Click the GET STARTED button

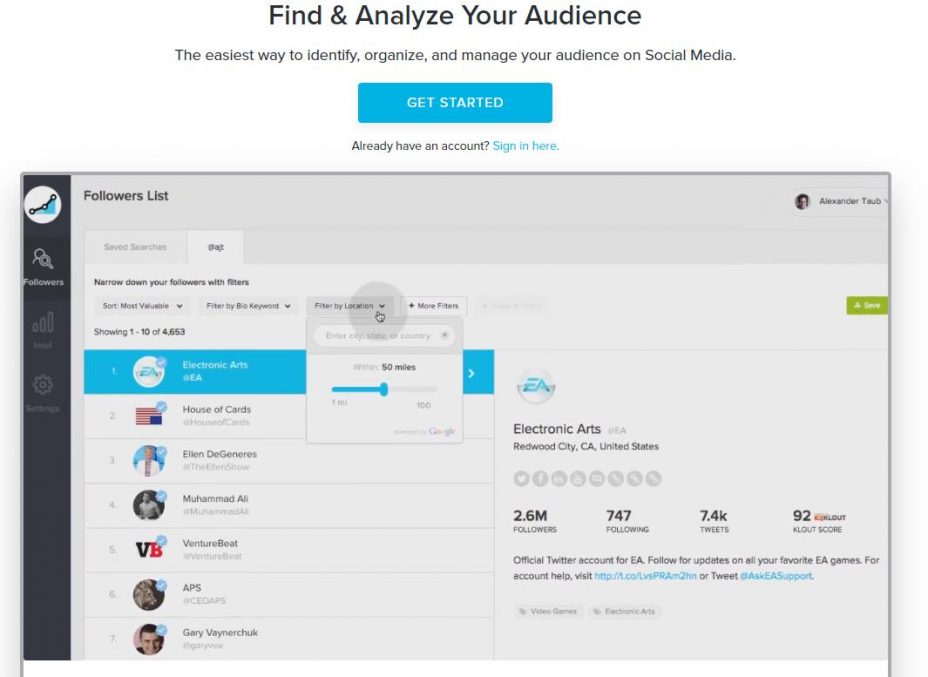pos(455,102)
